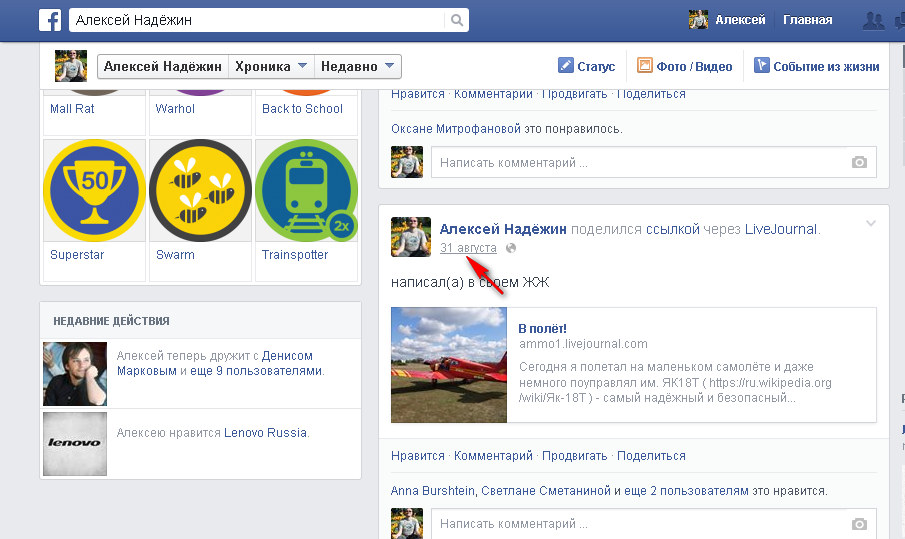Click the post author name Алексей Надёжин
The image size is (905, 539).
click(503, 229)
